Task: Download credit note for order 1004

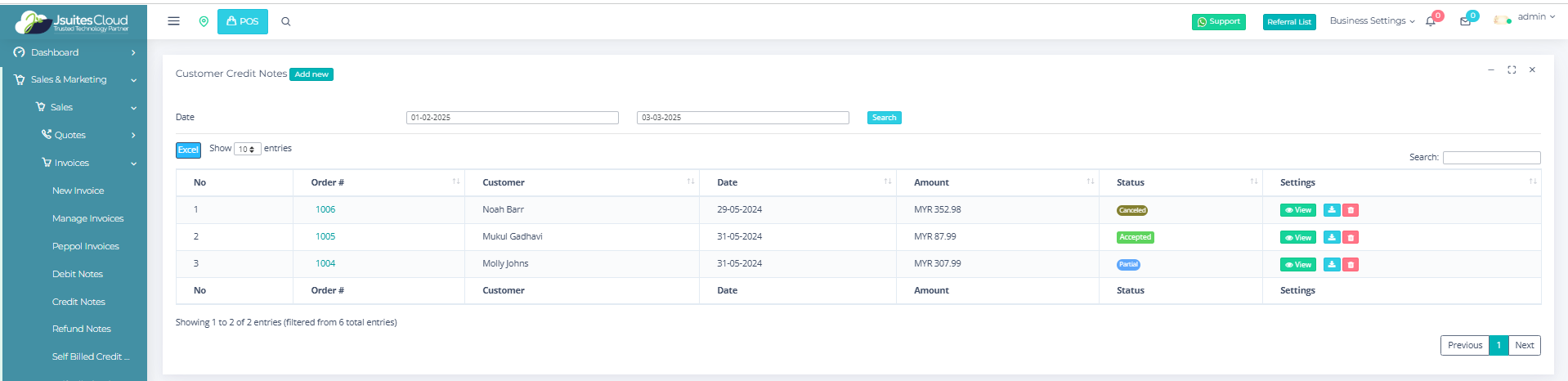Action: tap(1332, 265)
